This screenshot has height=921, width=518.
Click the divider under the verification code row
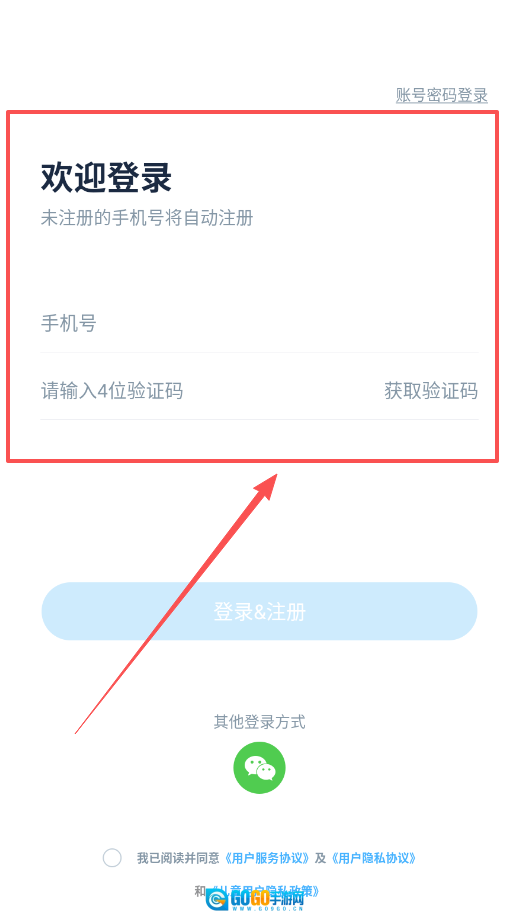point(259,419)
